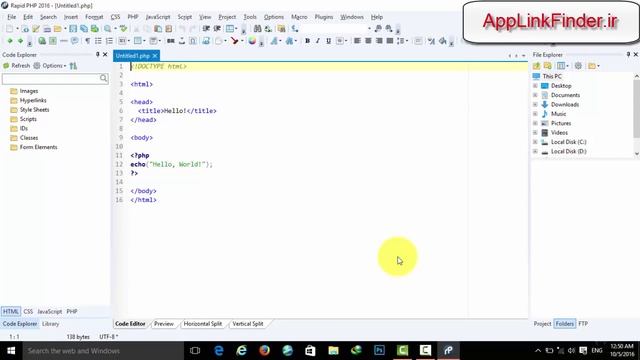Click the up-folder icon in File Explorer

[536, 66]
